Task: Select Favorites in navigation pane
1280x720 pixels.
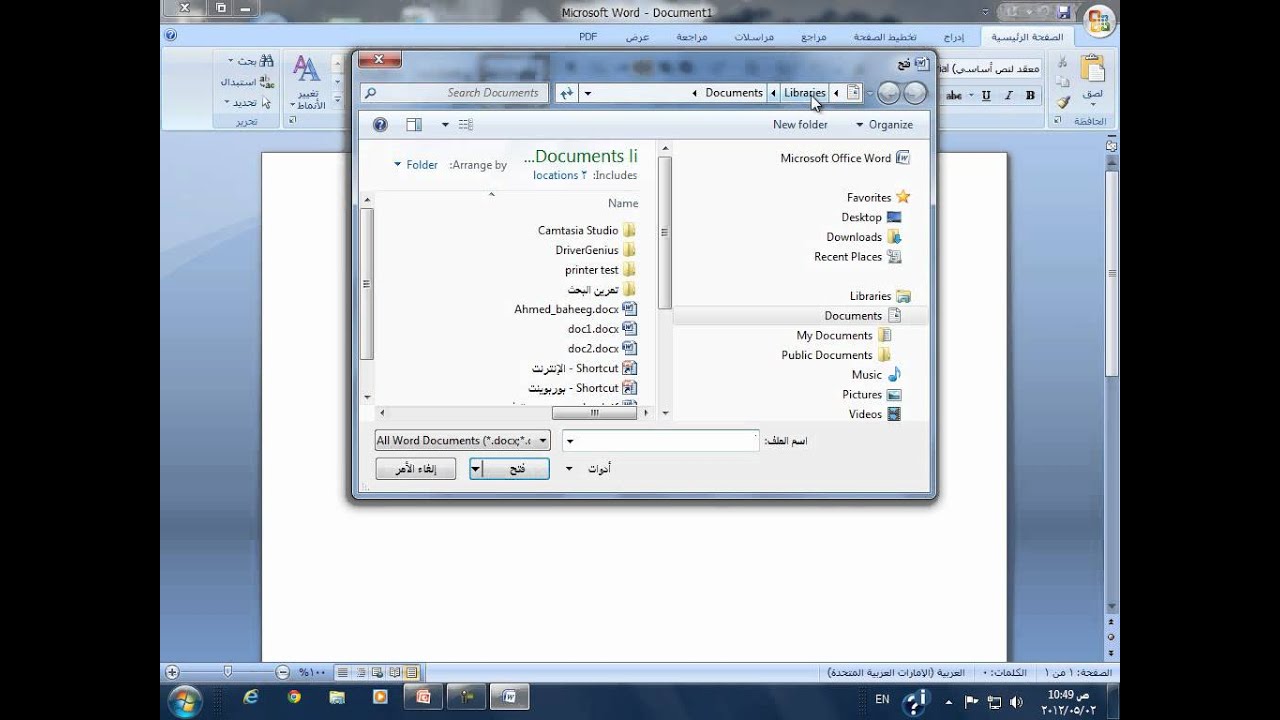Action: [x=878, y=198]
